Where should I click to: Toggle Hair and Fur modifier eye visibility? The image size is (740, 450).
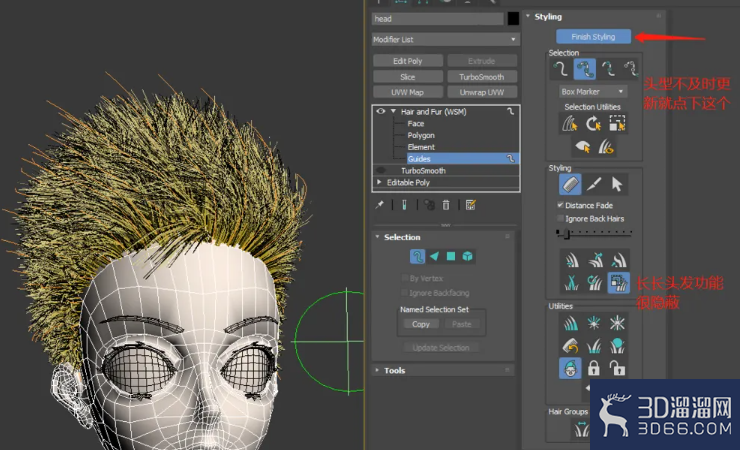point(380,111)
